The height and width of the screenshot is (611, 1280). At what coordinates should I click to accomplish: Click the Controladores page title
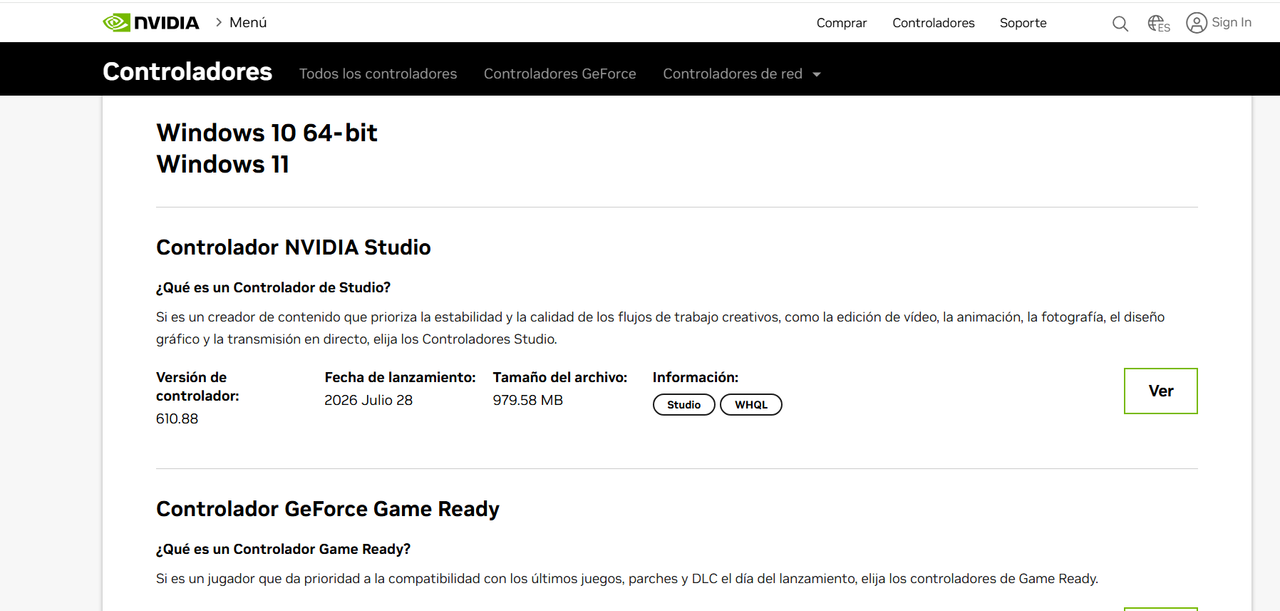[x=187, y=72]
